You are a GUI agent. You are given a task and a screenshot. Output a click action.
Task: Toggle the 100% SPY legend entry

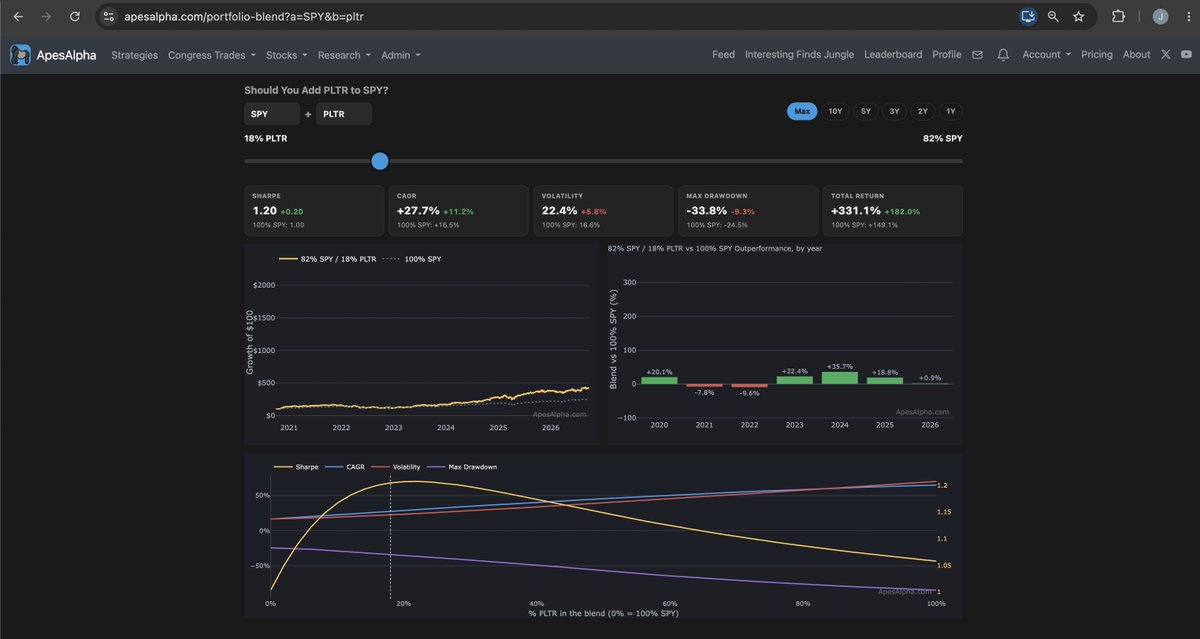tap(412, 259)
